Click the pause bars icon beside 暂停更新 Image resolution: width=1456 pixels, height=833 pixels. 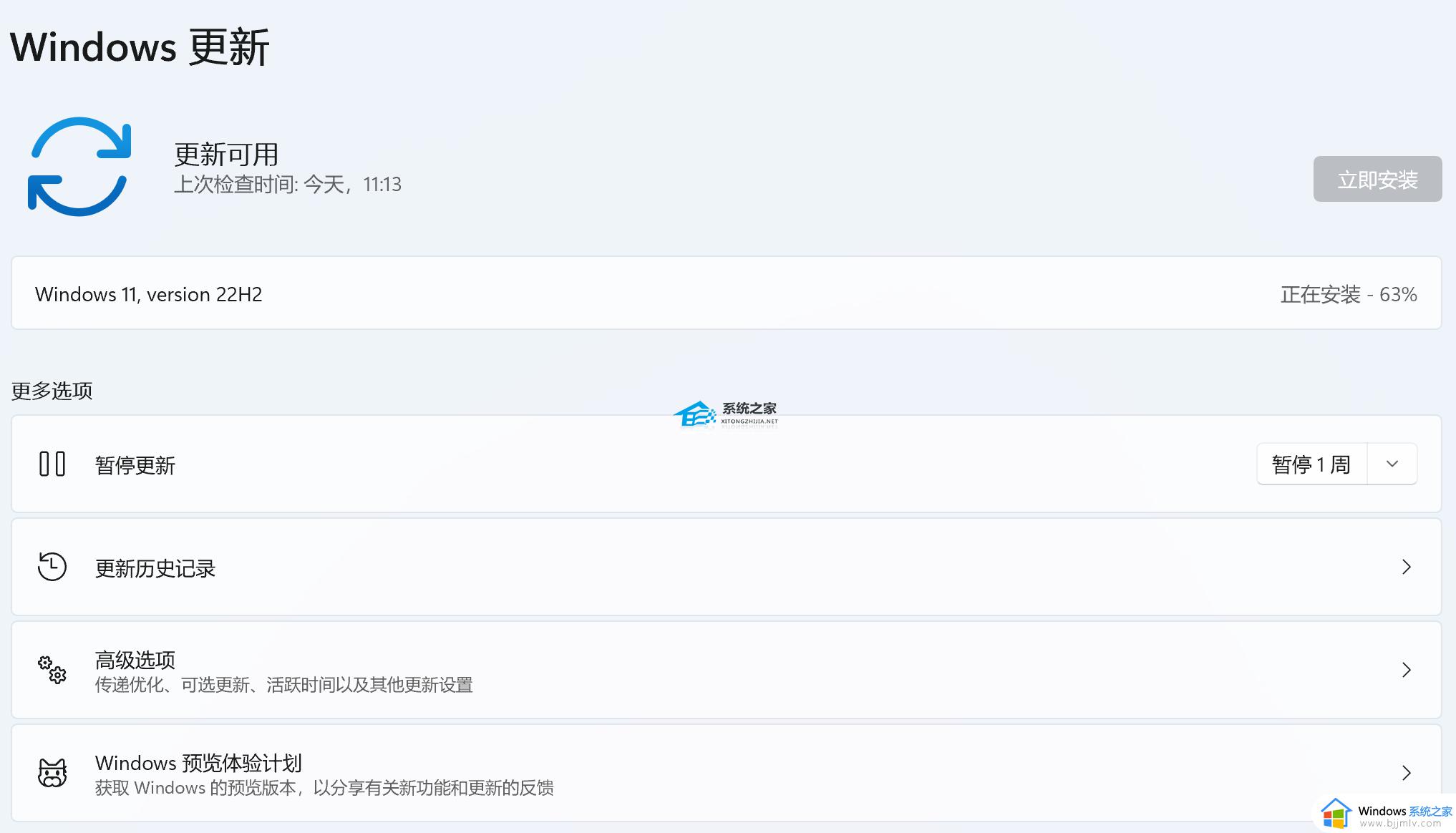(x=52, y=464)
